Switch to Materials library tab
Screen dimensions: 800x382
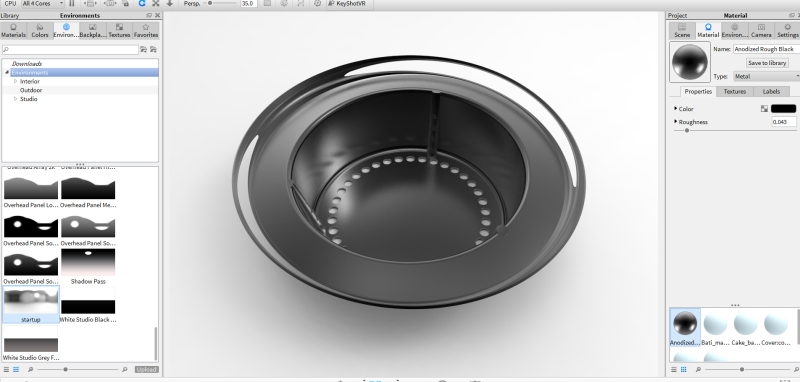pos(13,31)
